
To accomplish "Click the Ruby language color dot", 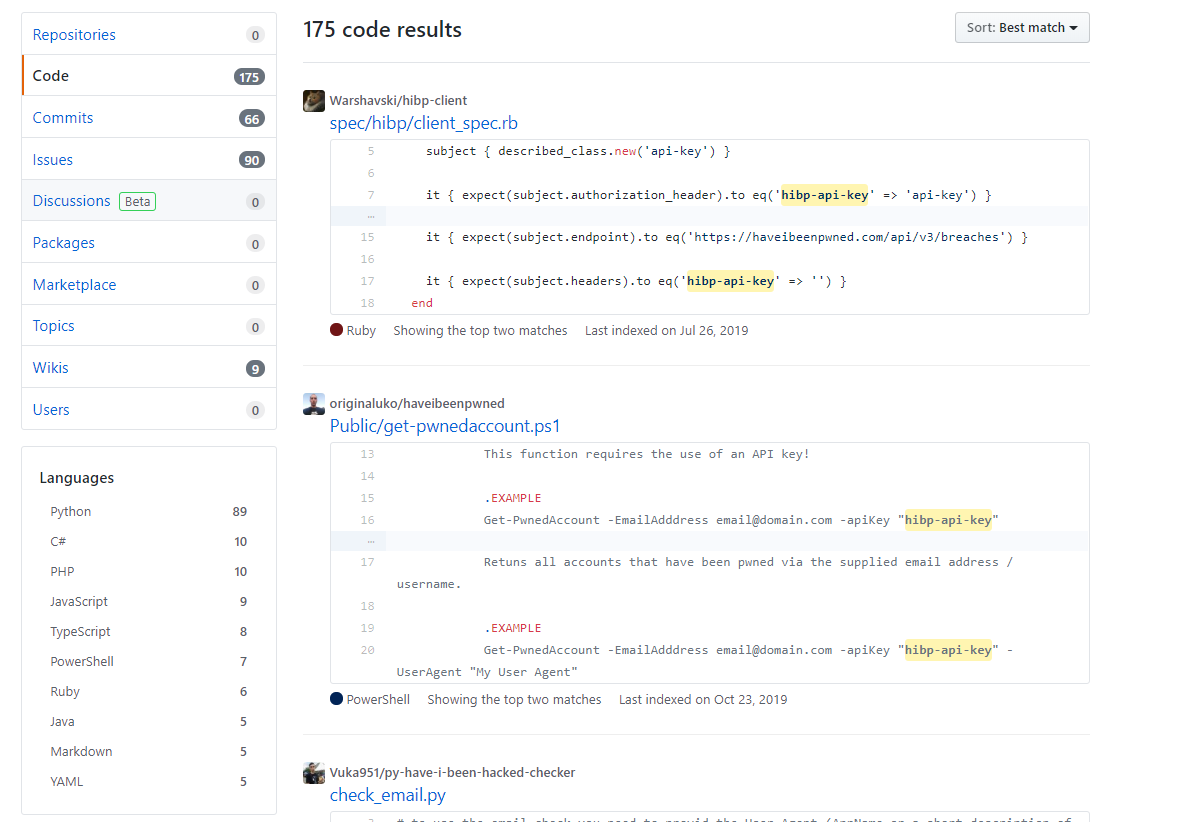I will (336, 330).
